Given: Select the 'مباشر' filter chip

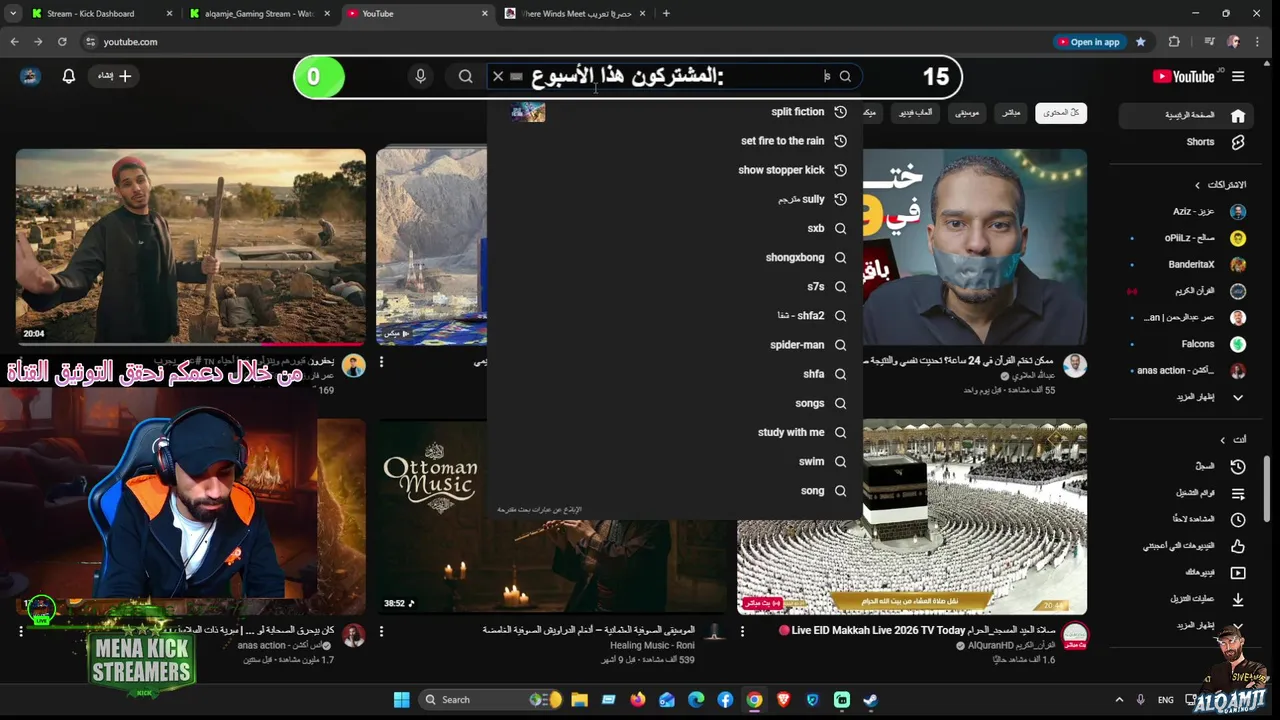Looking at the screenshot, I should pos(1012,113).
